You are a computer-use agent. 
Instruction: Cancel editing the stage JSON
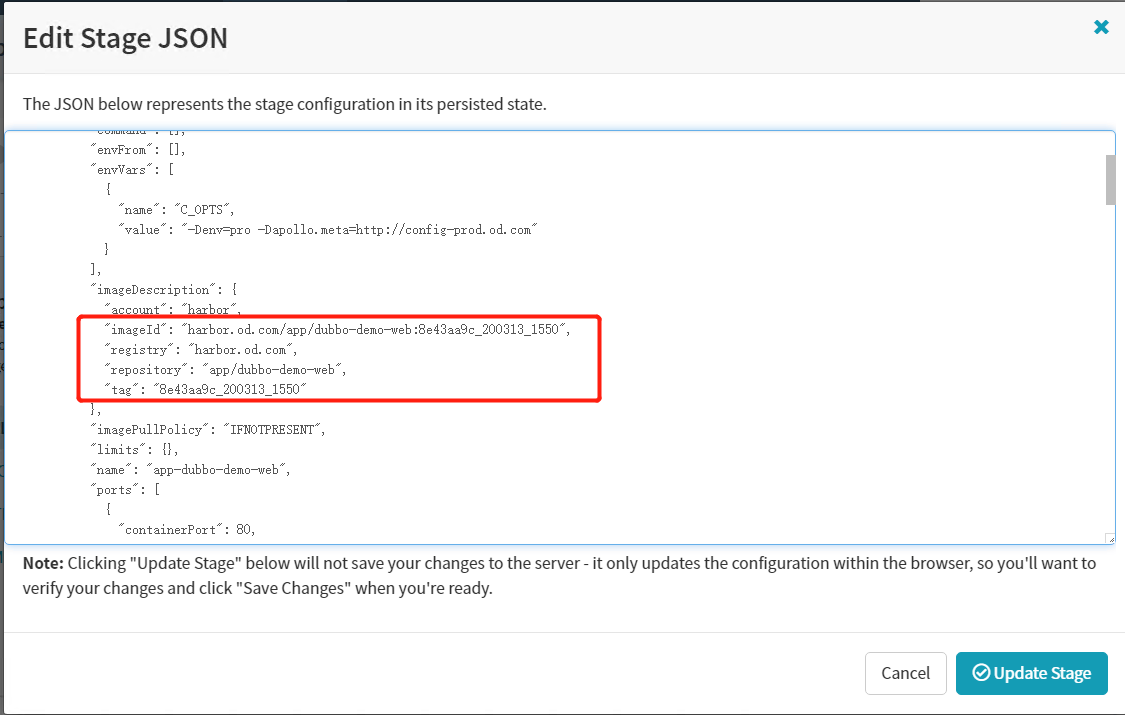[x=905, y=673]
